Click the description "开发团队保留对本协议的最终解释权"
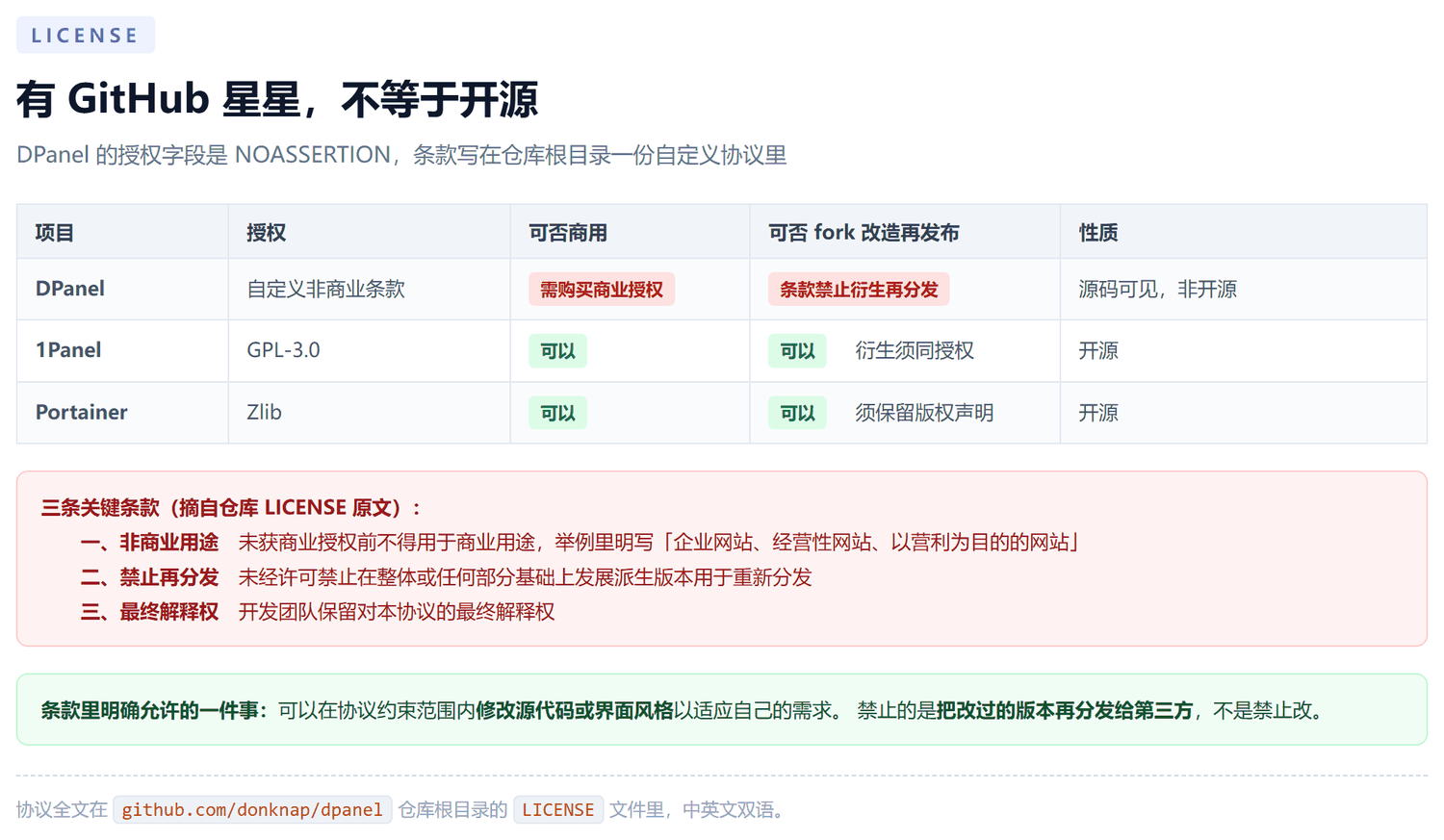 pyautogui.click(x=397, y=611)
